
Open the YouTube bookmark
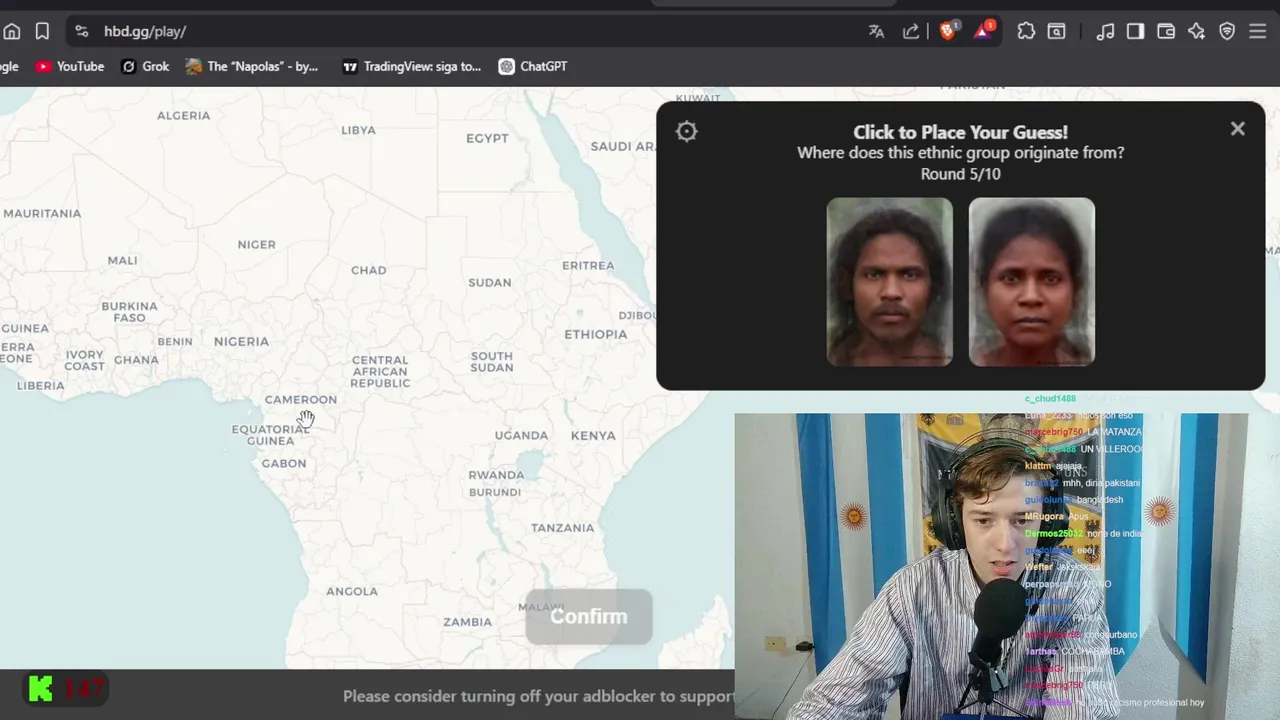(x=70, y=66)
